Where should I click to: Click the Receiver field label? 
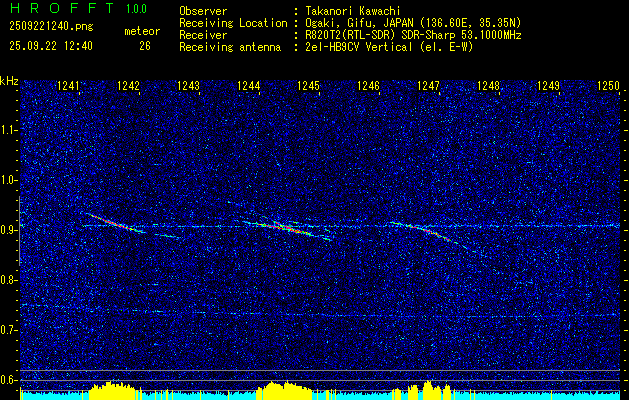(x=203, y=35)
